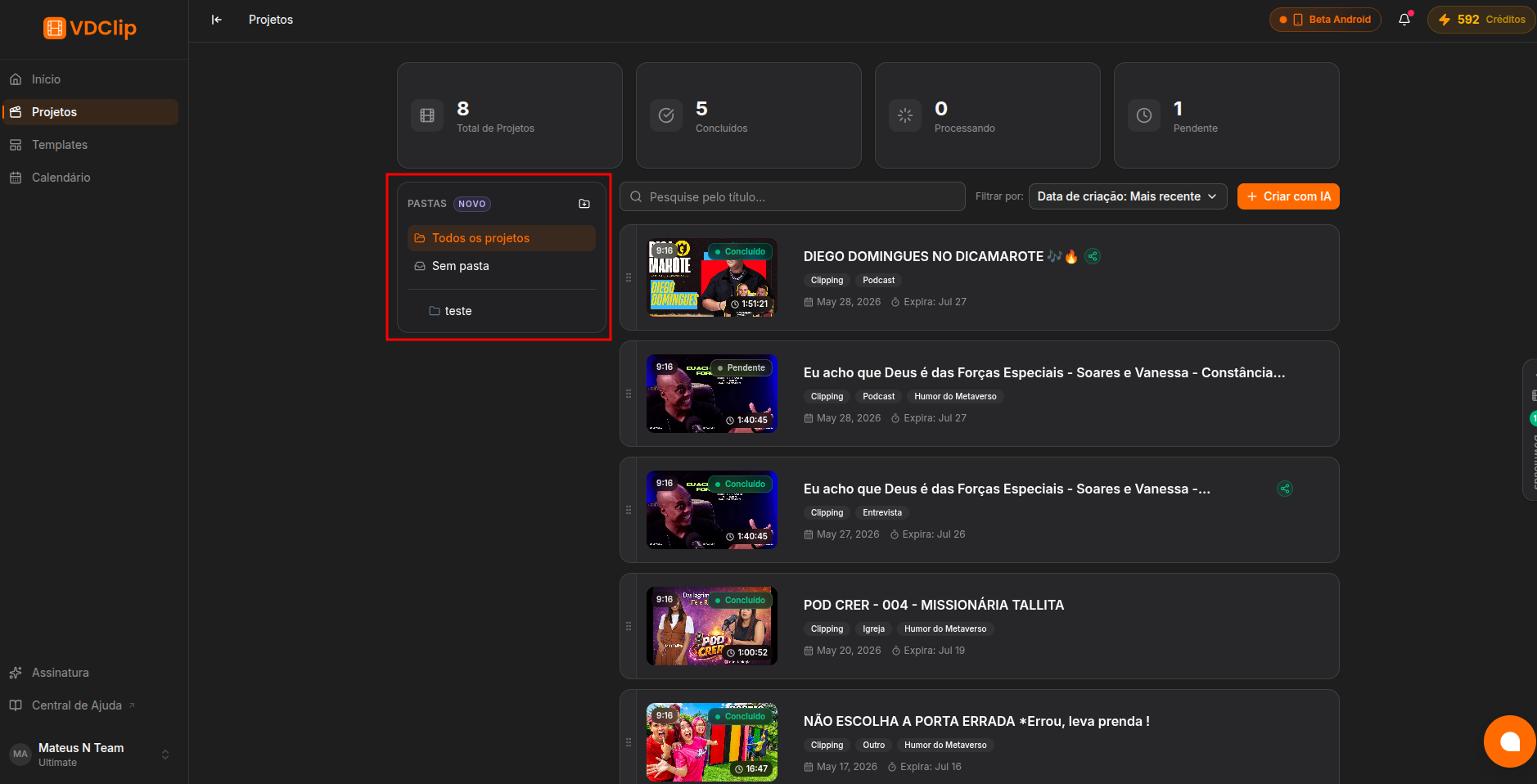Click Criar com IA button
Screen dimensions: 1537x784
(x=1288, y=196)
